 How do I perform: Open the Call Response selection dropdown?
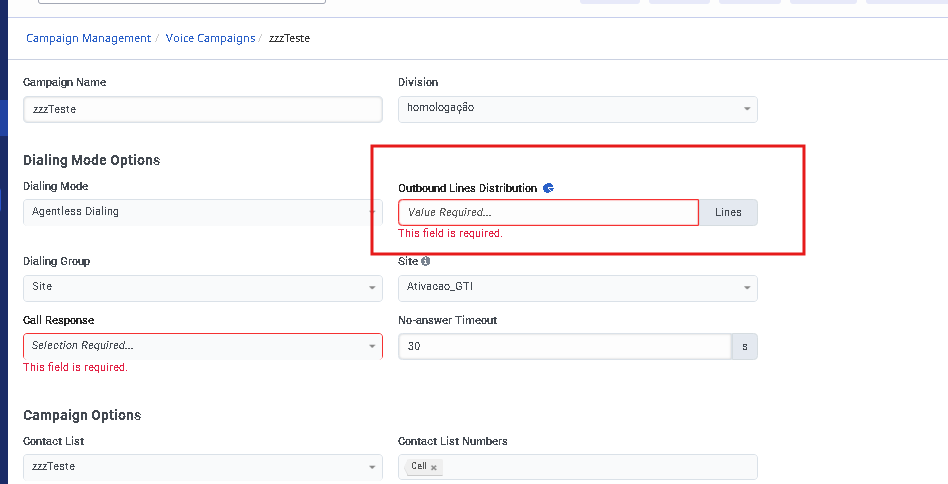tap(200, 346)
